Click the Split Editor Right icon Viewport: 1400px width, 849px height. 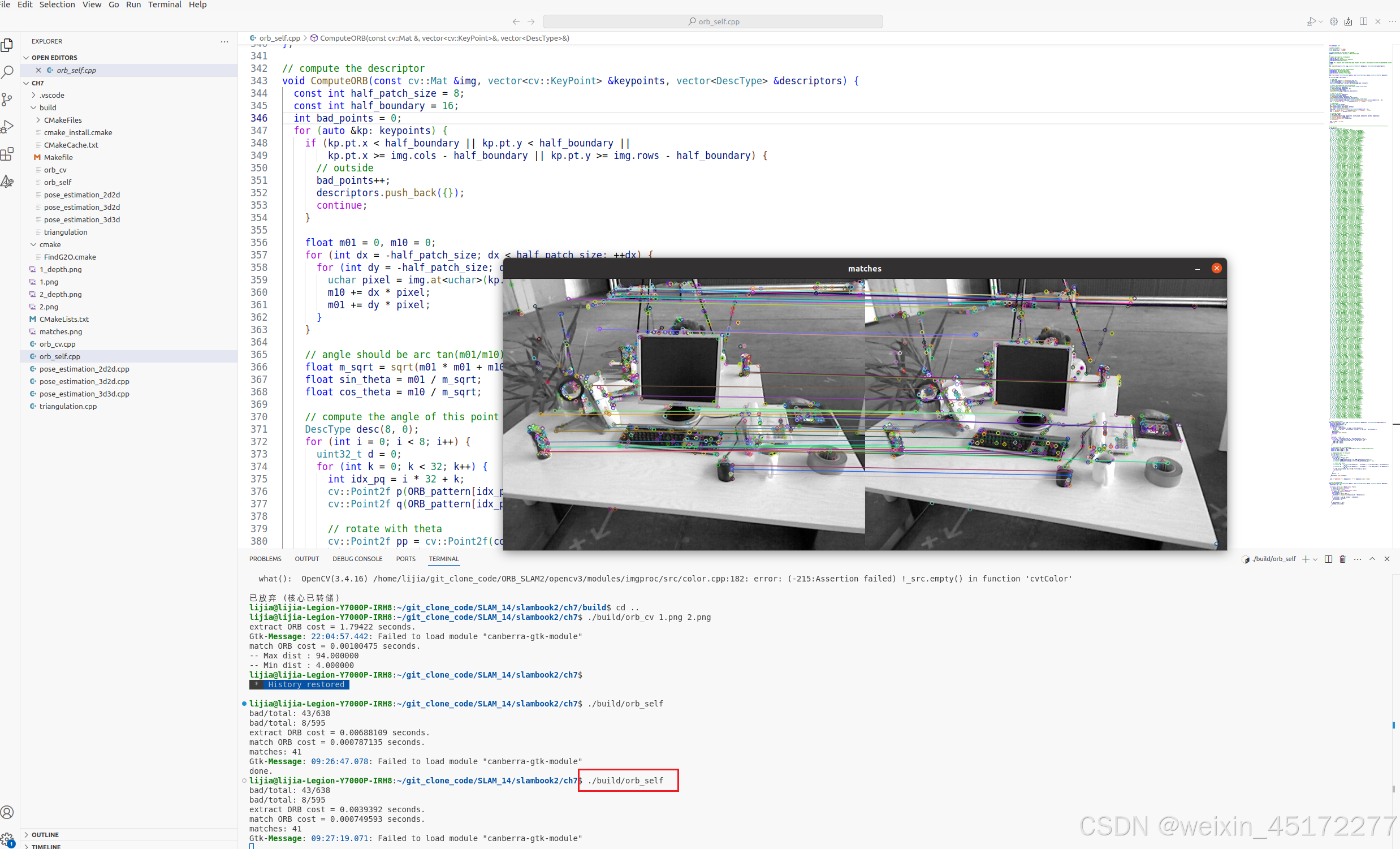[x=1363, y=21]
